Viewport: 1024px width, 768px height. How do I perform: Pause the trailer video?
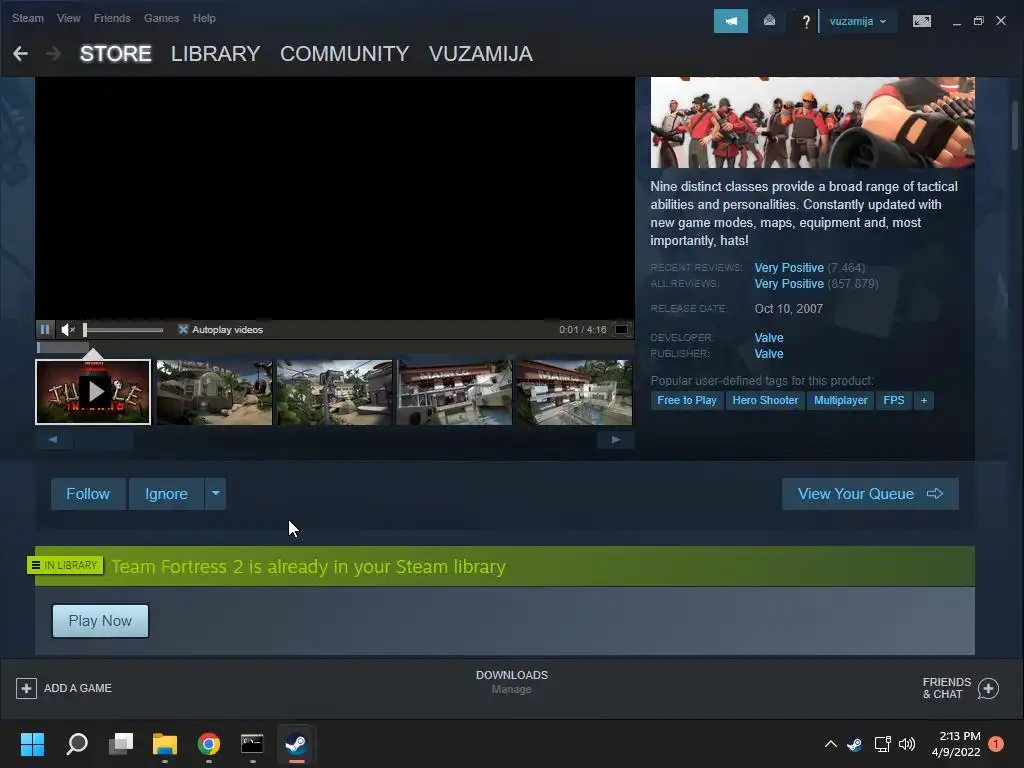45,329
